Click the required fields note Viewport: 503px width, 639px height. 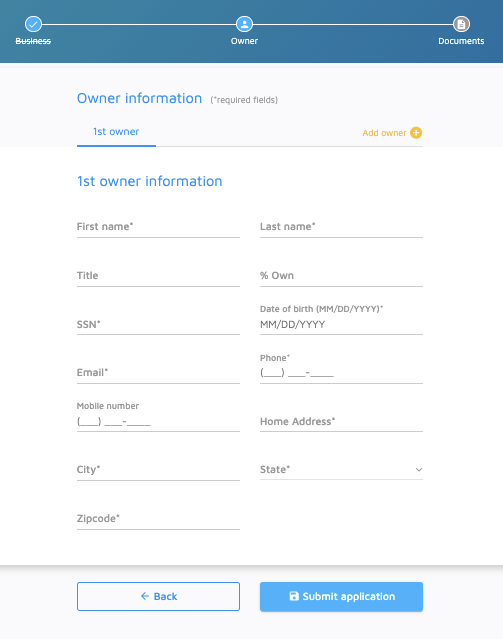click(244, 100)
